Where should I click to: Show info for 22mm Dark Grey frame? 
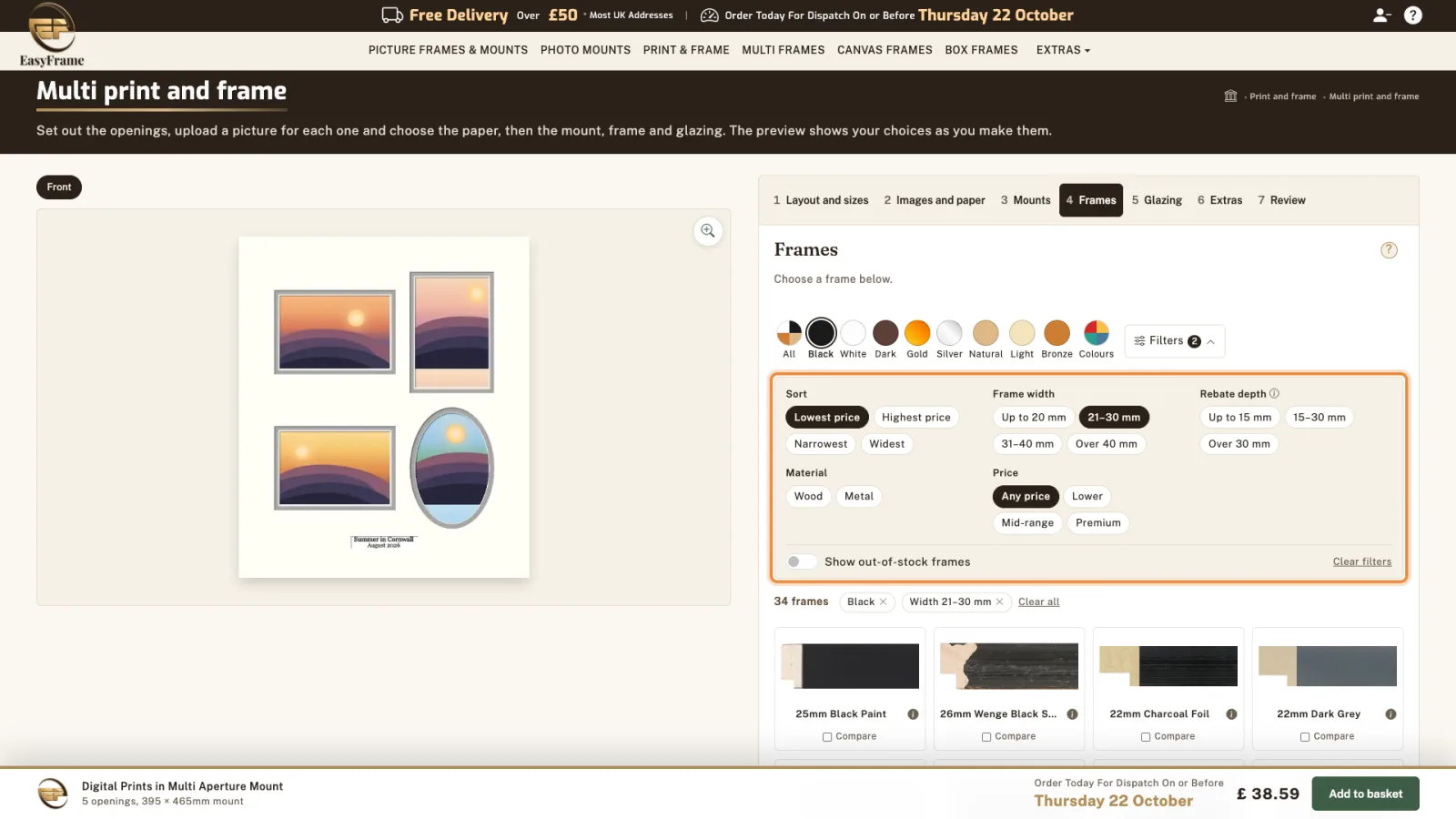point(1390,714)
